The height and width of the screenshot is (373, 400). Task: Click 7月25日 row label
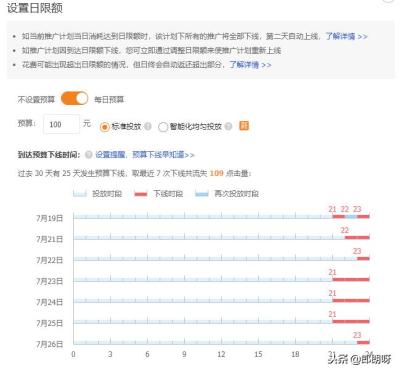pos(50,323)
